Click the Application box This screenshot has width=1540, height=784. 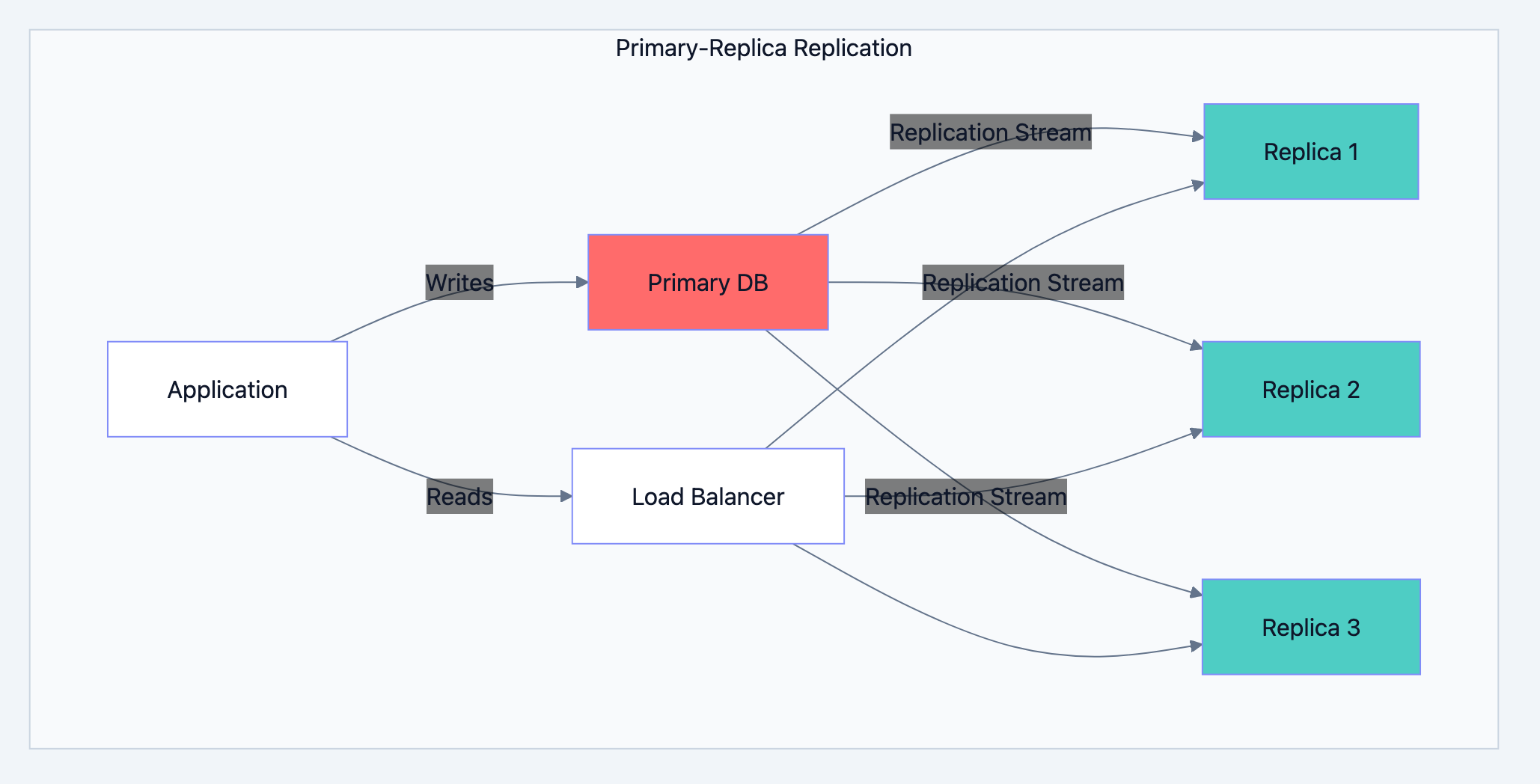[x=227, y=389]
